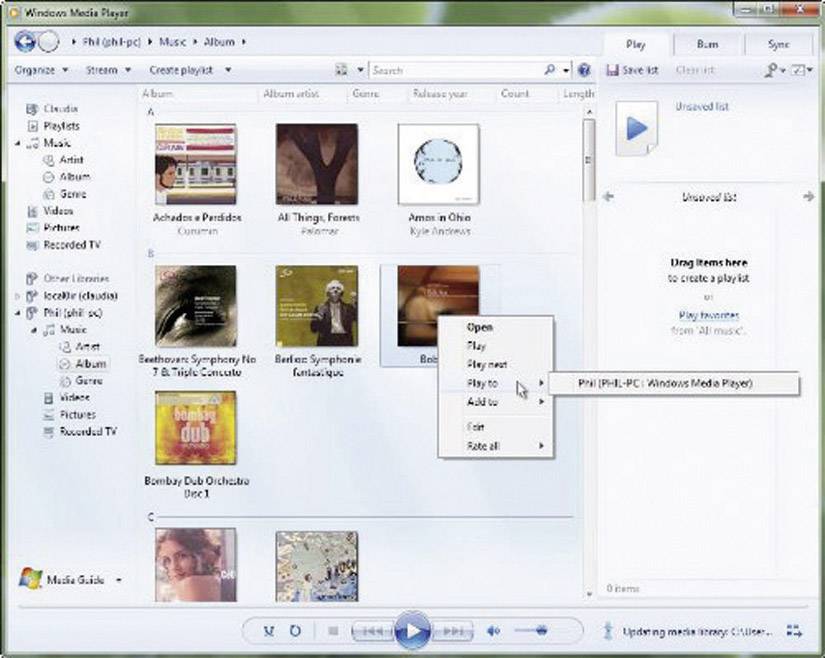Collapse Music node under Phil (phil-pc)
The height and width of the screenshot is (658, 825).
click(x=34, y=330)
